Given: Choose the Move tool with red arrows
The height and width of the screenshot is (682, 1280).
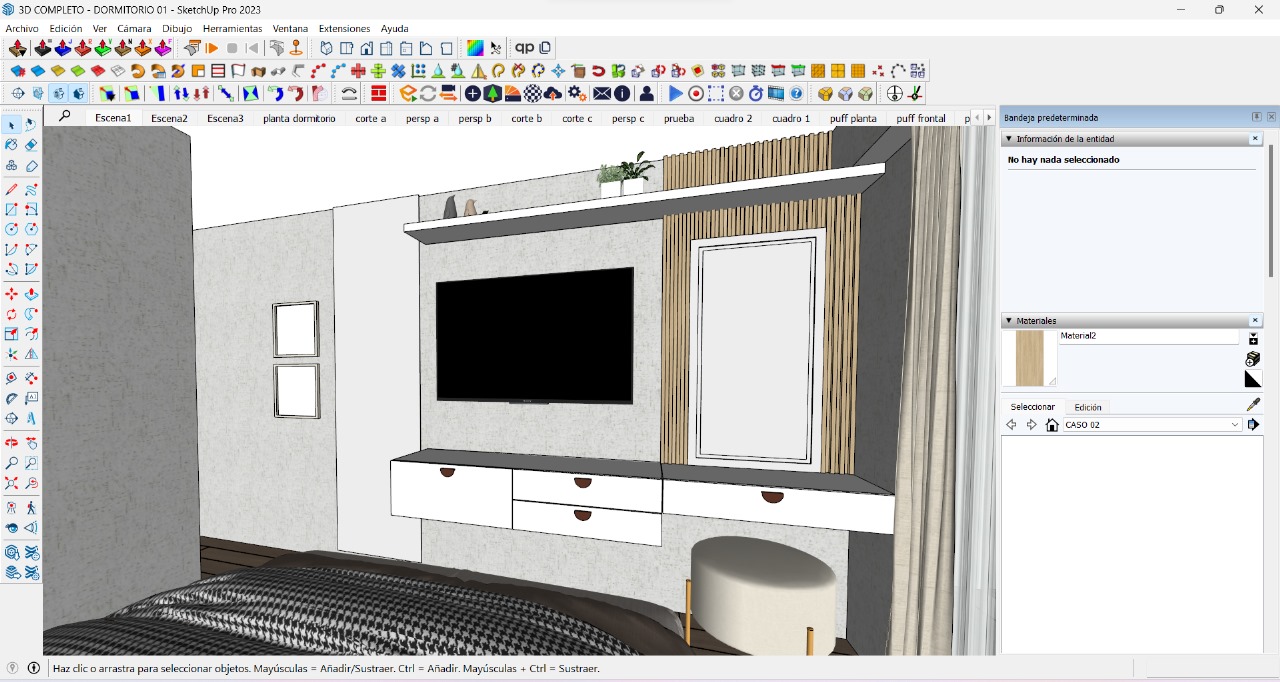Looking at the screenshot, I should coord(12,294).
